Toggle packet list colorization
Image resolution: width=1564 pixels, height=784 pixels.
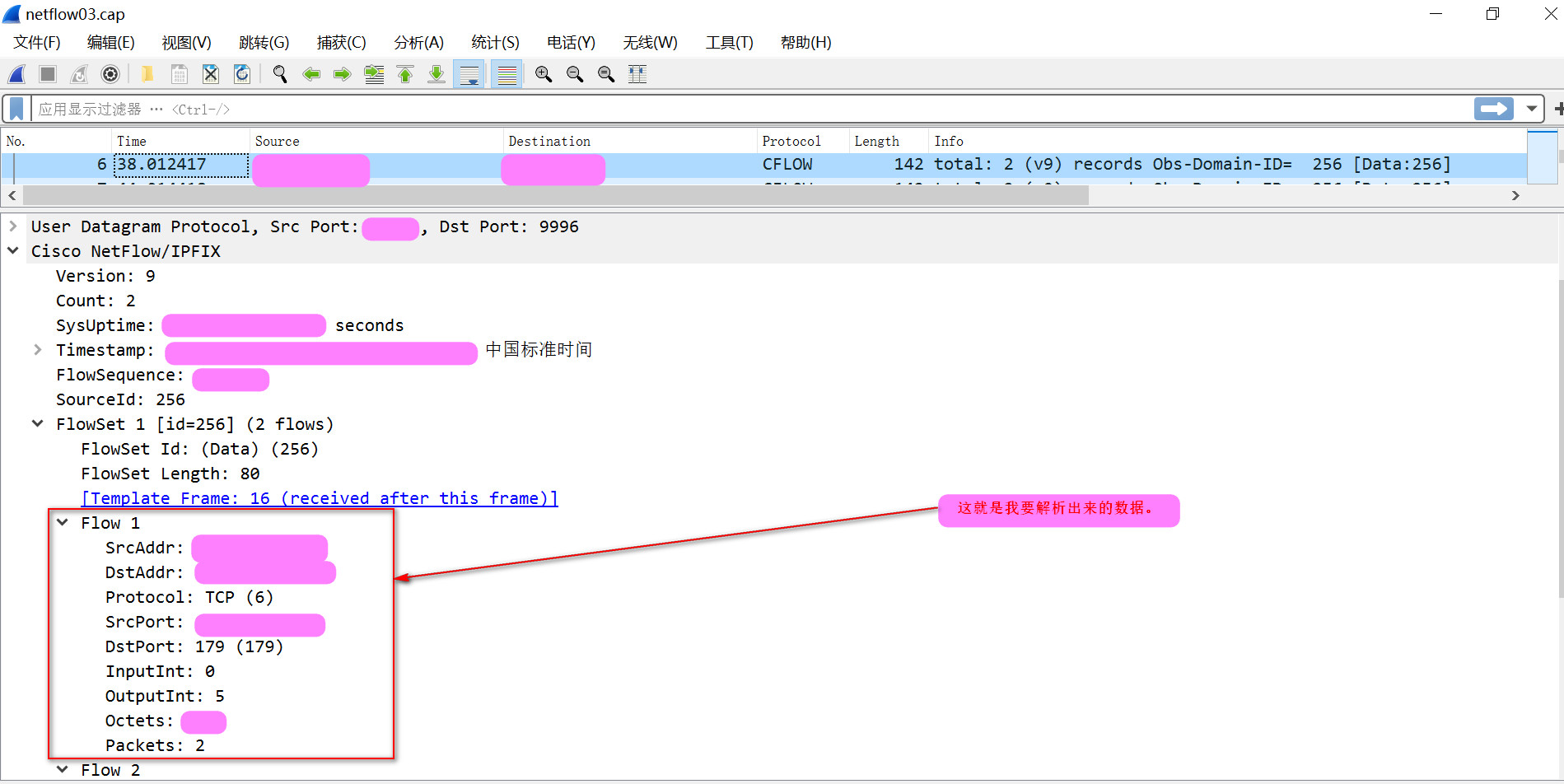click(506, 74)
